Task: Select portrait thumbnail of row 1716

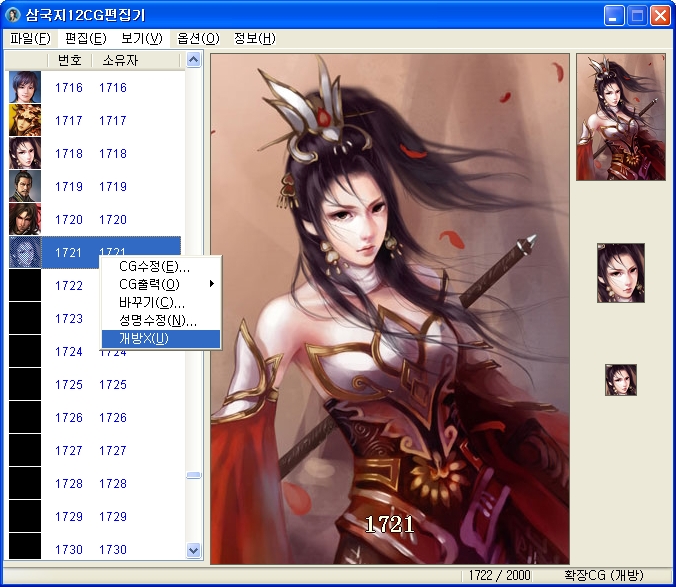Action: pos(25,87)
